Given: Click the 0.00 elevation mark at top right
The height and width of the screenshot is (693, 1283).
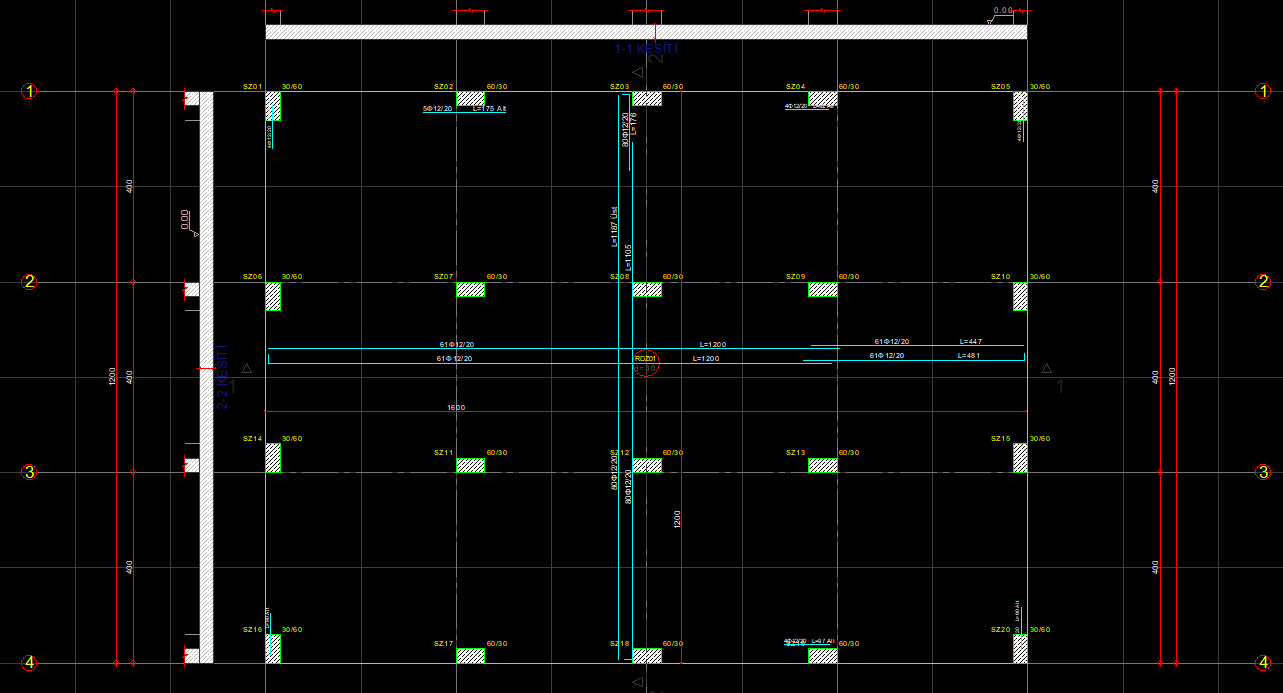Looking at the screenshot, I should point(1002,10).
